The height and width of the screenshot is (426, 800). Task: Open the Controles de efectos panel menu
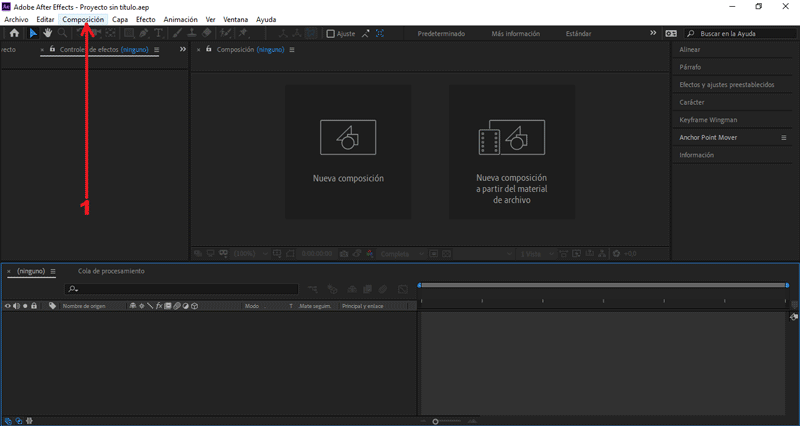[157, 49]
